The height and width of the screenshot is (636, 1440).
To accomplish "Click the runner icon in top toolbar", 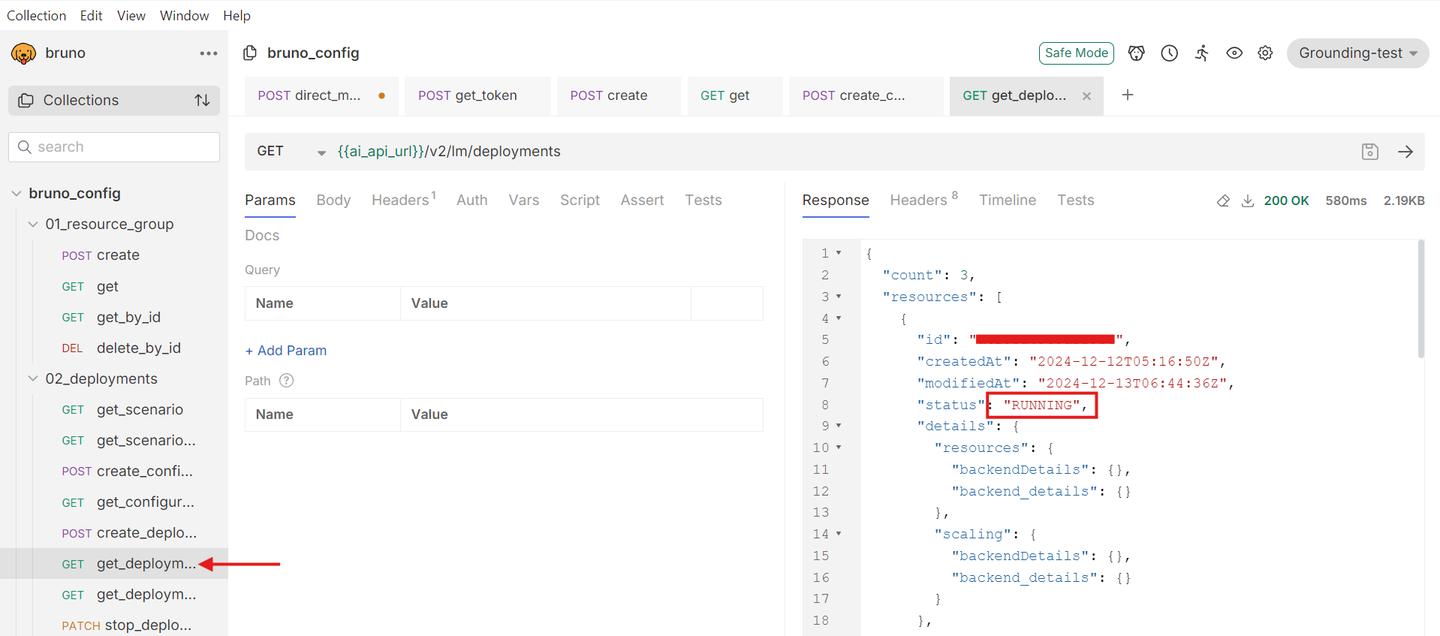I will point(1202,53).
